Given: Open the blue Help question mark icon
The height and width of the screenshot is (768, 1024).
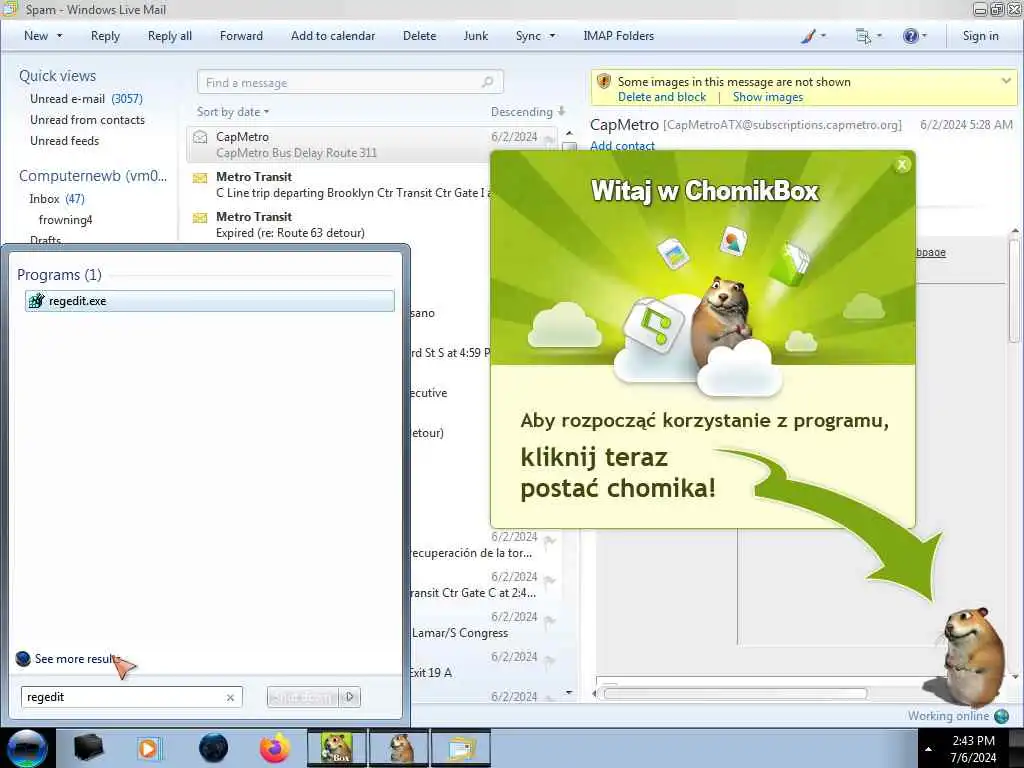Looking at the screenshot, I should point(910,36).
